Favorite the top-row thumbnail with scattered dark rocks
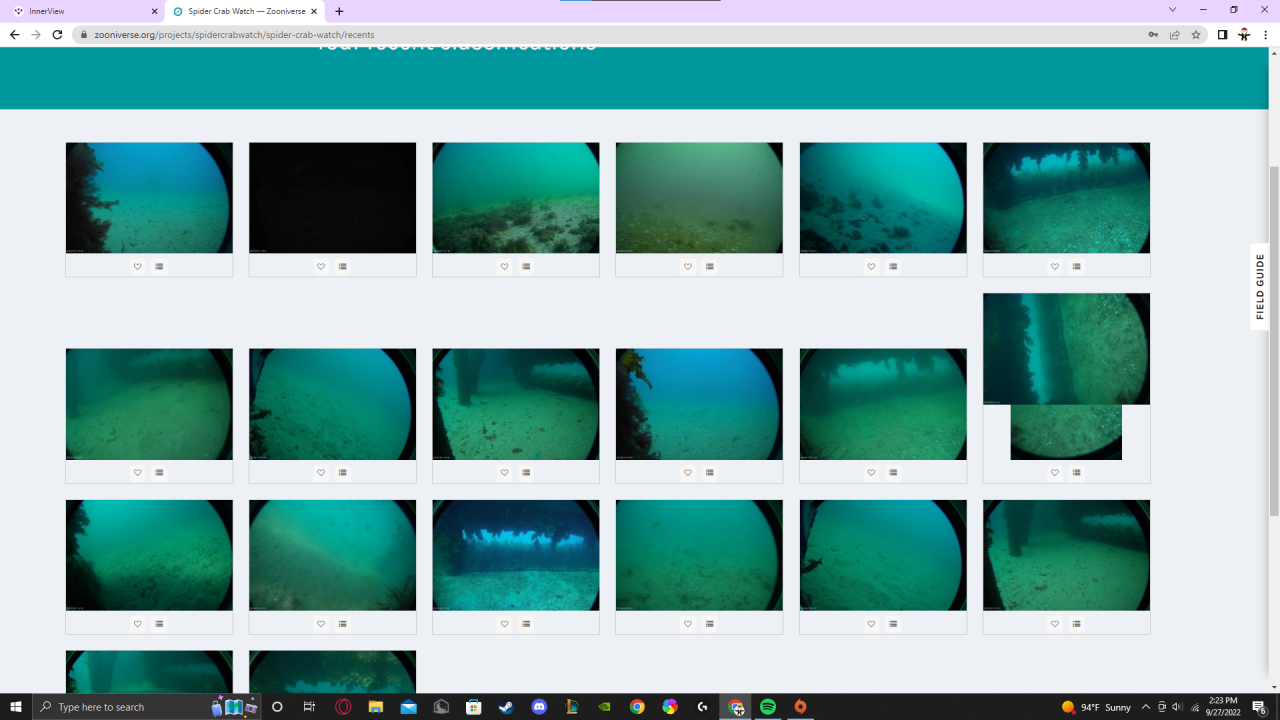The image size is (1280, 720). pos(871,267)
